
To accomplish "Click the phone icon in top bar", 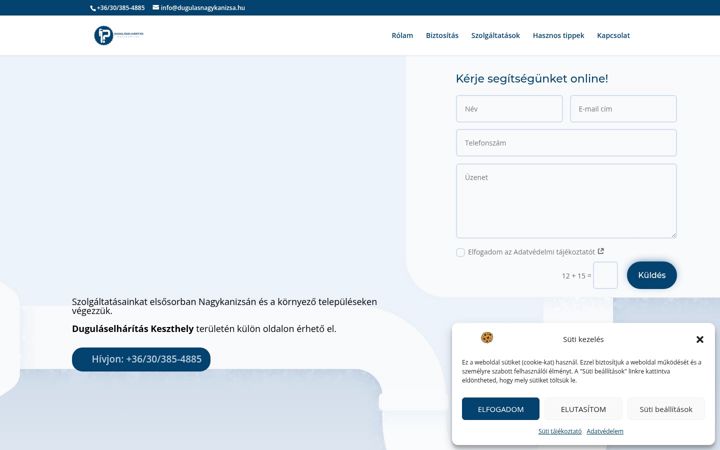I will (93, 8).
